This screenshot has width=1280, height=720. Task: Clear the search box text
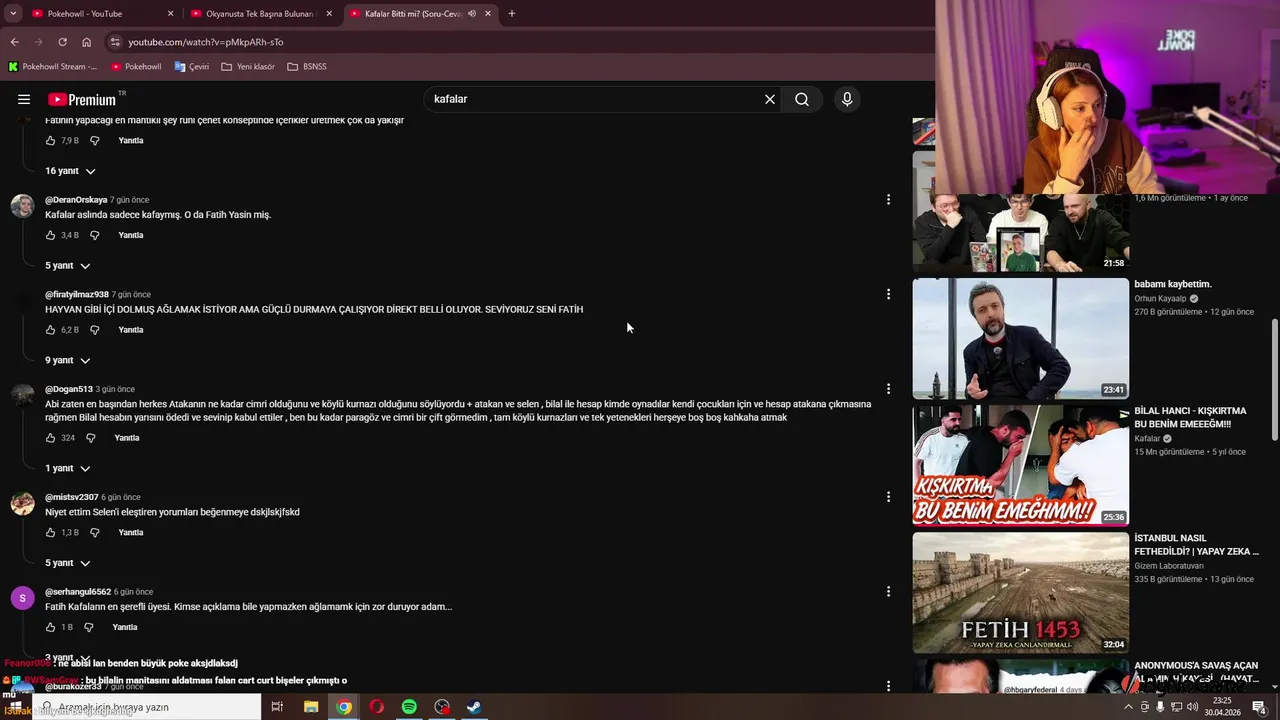click(770, 99)
